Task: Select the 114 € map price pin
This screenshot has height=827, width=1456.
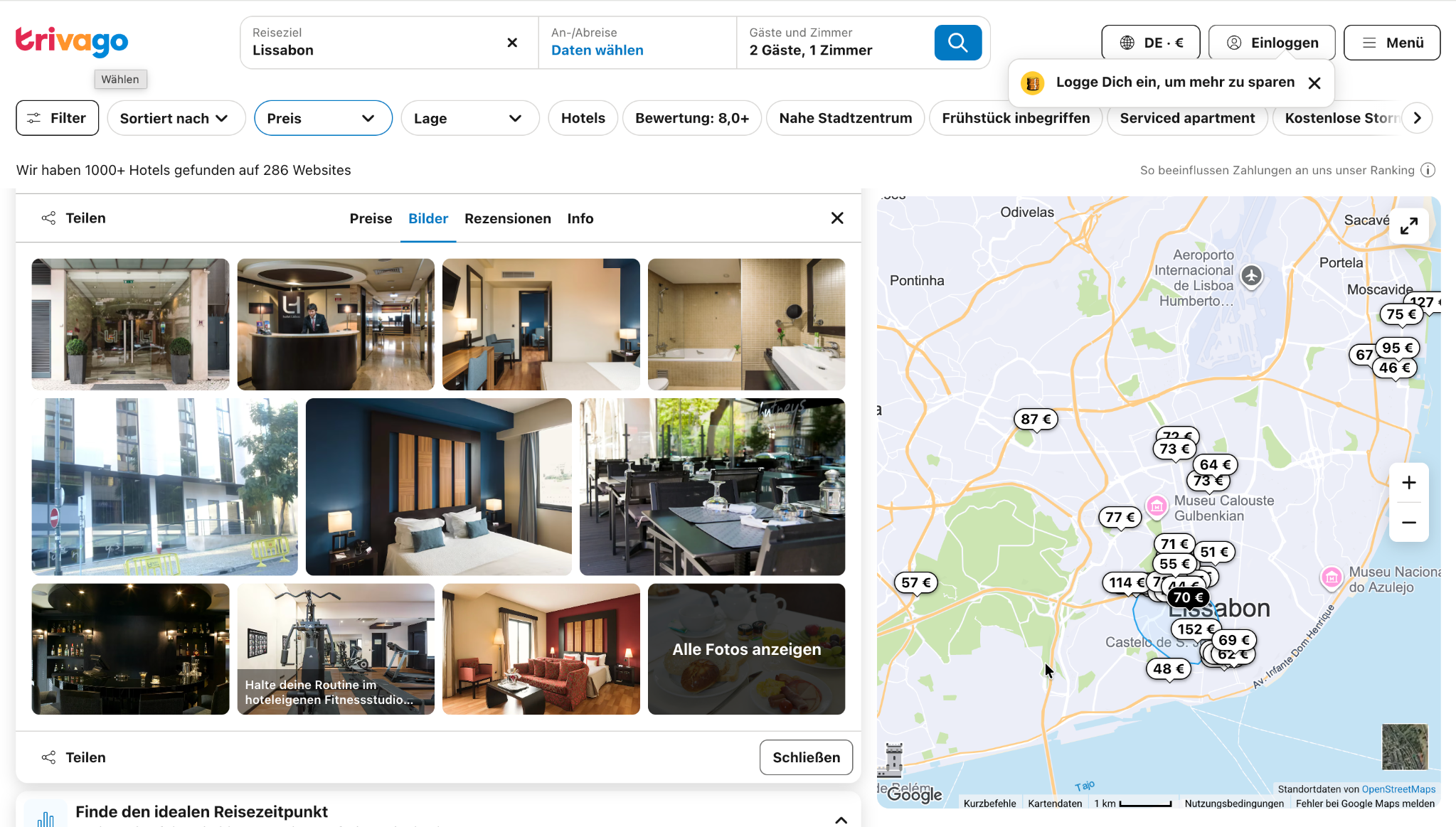Action: [1125, 582]
